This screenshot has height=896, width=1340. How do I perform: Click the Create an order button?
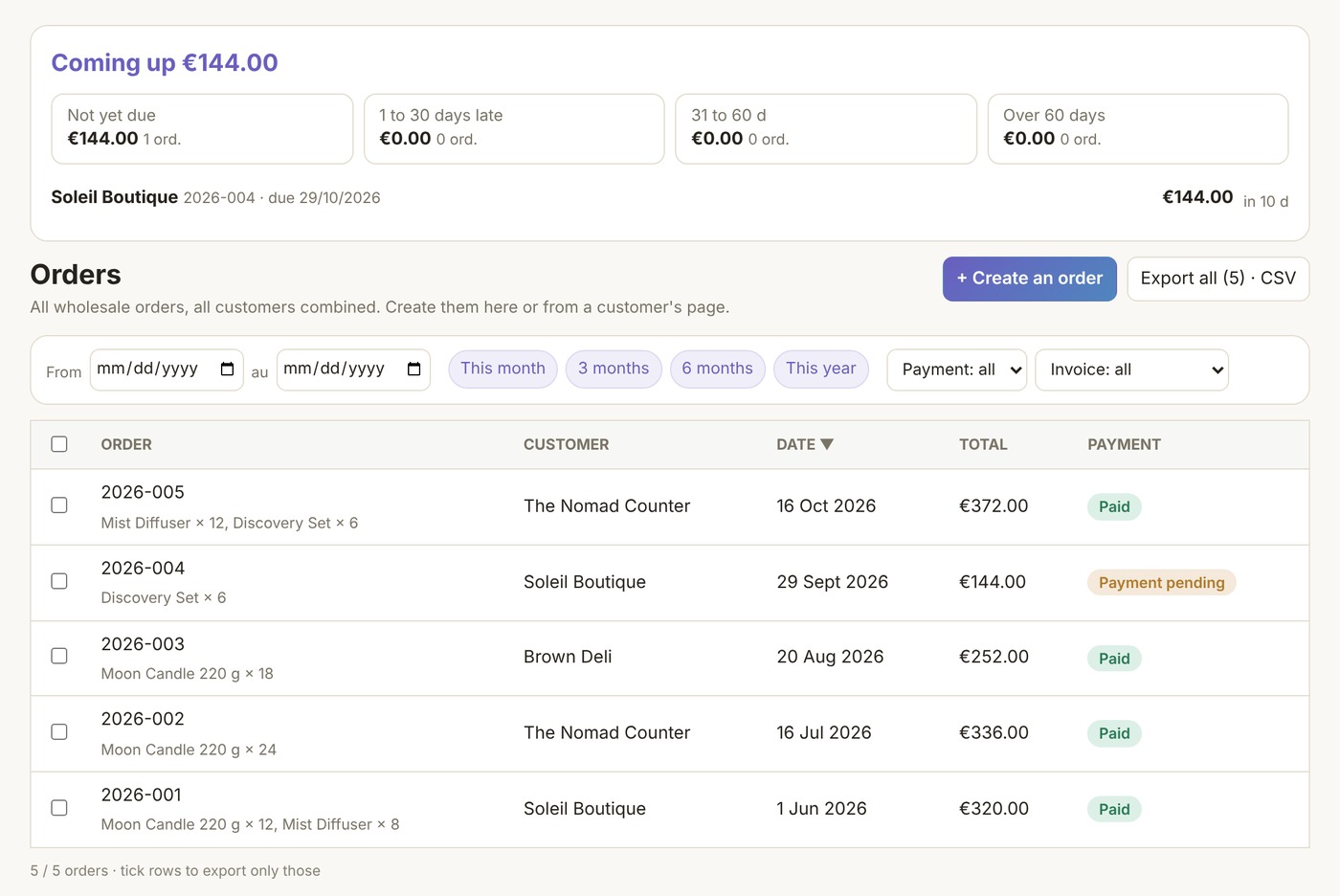[1030, 279]
